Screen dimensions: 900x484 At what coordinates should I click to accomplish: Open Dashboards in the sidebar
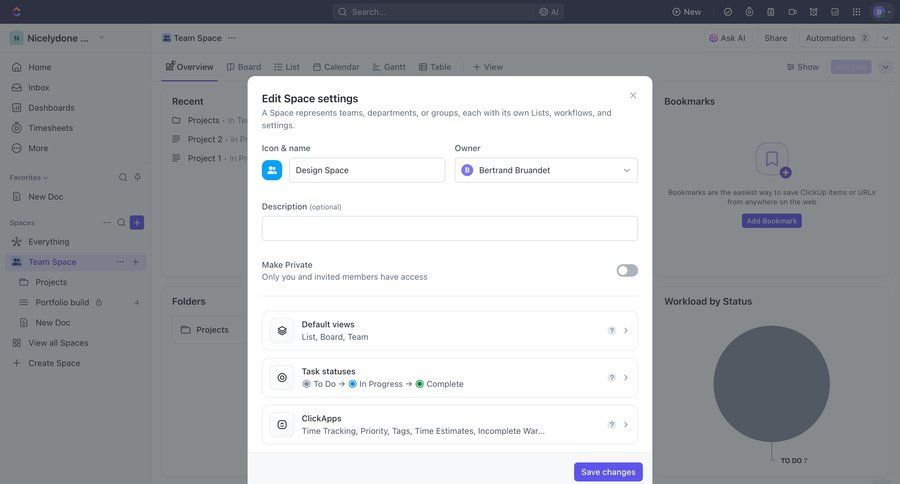51,107
